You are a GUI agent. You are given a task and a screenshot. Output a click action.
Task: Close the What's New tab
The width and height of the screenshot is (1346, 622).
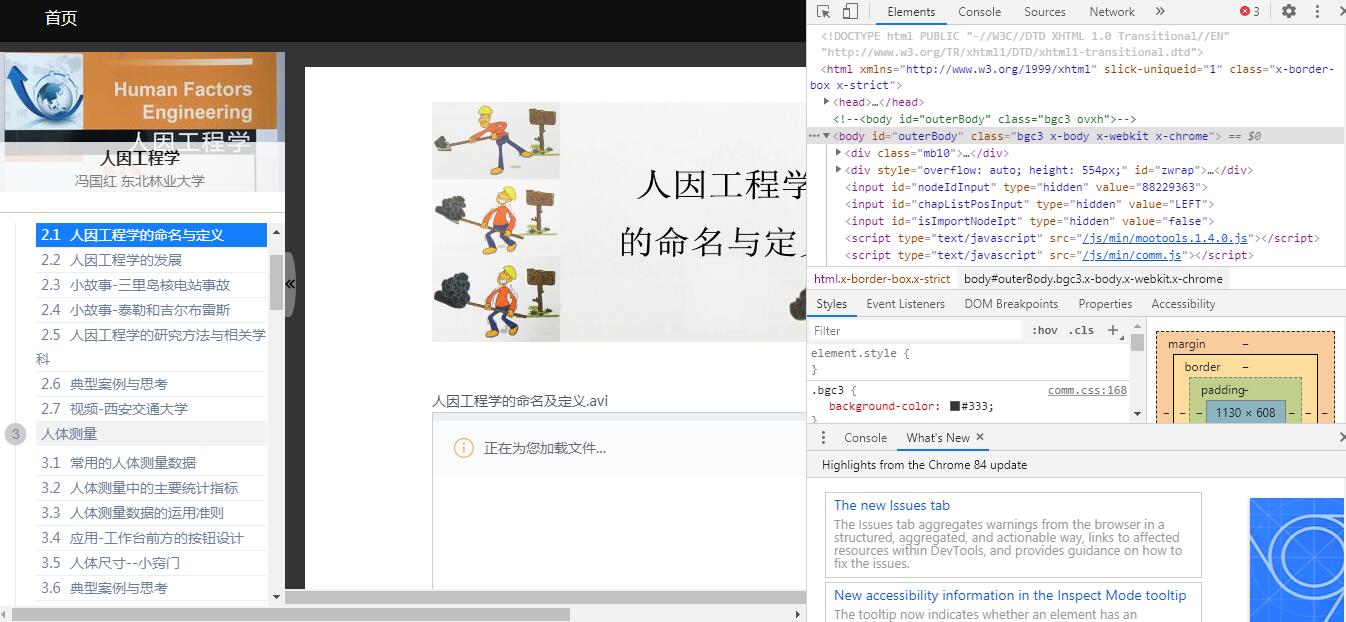coord(980,437)
